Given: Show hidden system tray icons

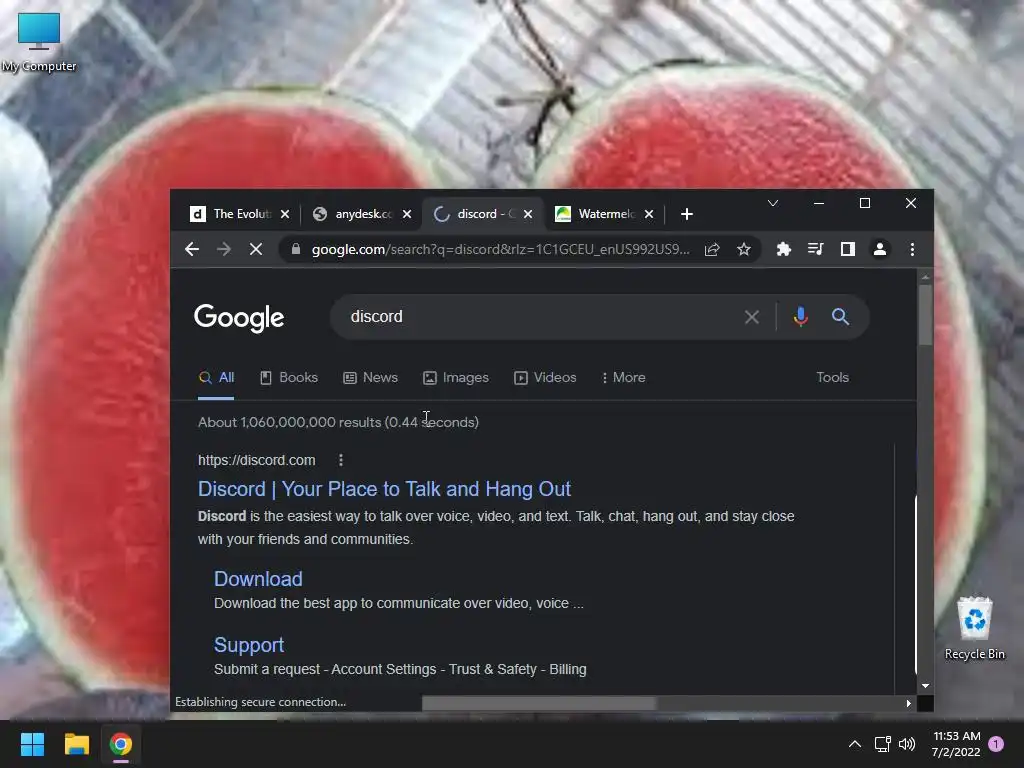Looking at the screenshot, I should coord(854,744).
